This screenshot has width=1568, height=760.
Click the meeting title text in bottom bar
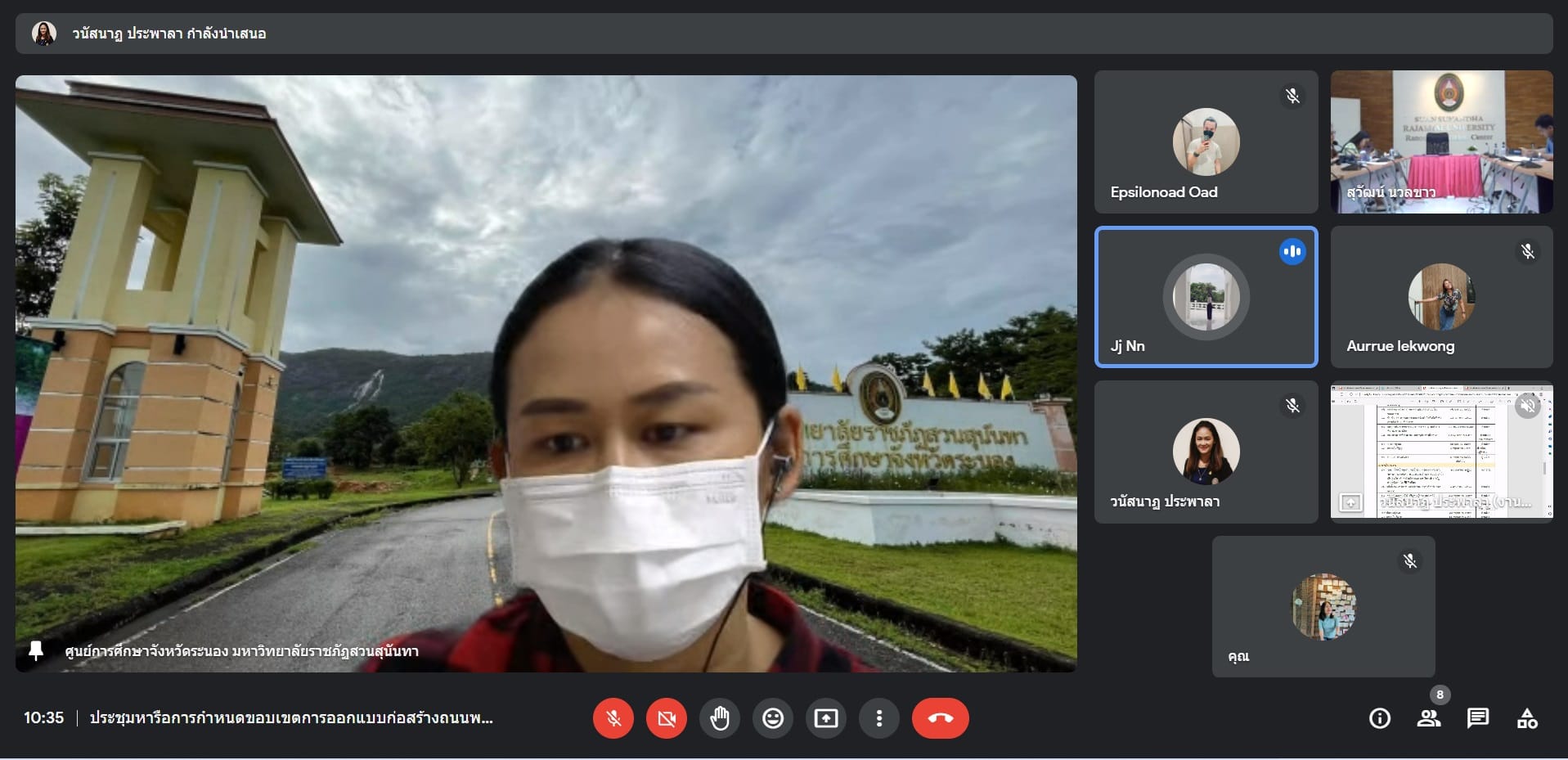click(290, 718)
